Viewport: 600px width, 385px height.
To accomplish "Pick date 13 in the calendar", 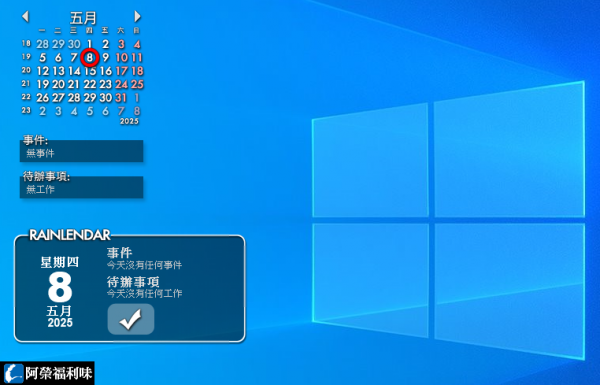I will 58,71.
